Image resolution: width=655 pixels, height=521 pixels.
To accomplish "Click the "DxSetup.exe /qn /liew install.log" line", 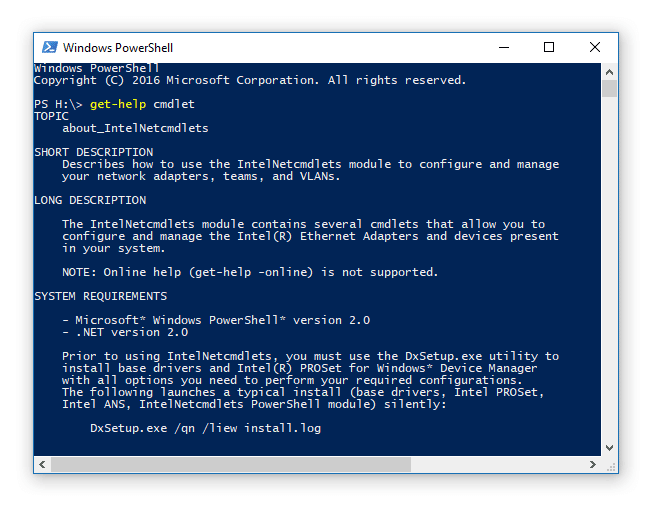I will [x=205, y=428].
